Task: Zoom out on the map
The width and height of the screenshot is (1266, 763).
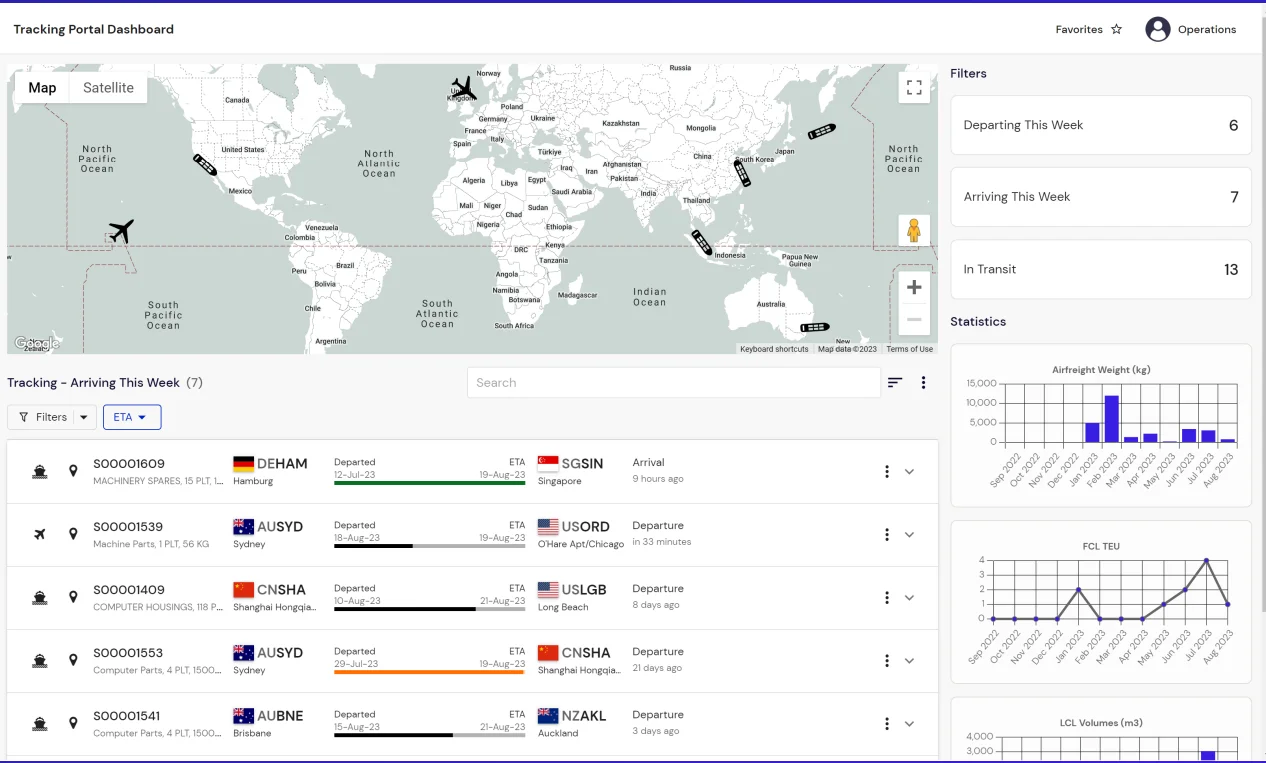Action: (914, 320)
